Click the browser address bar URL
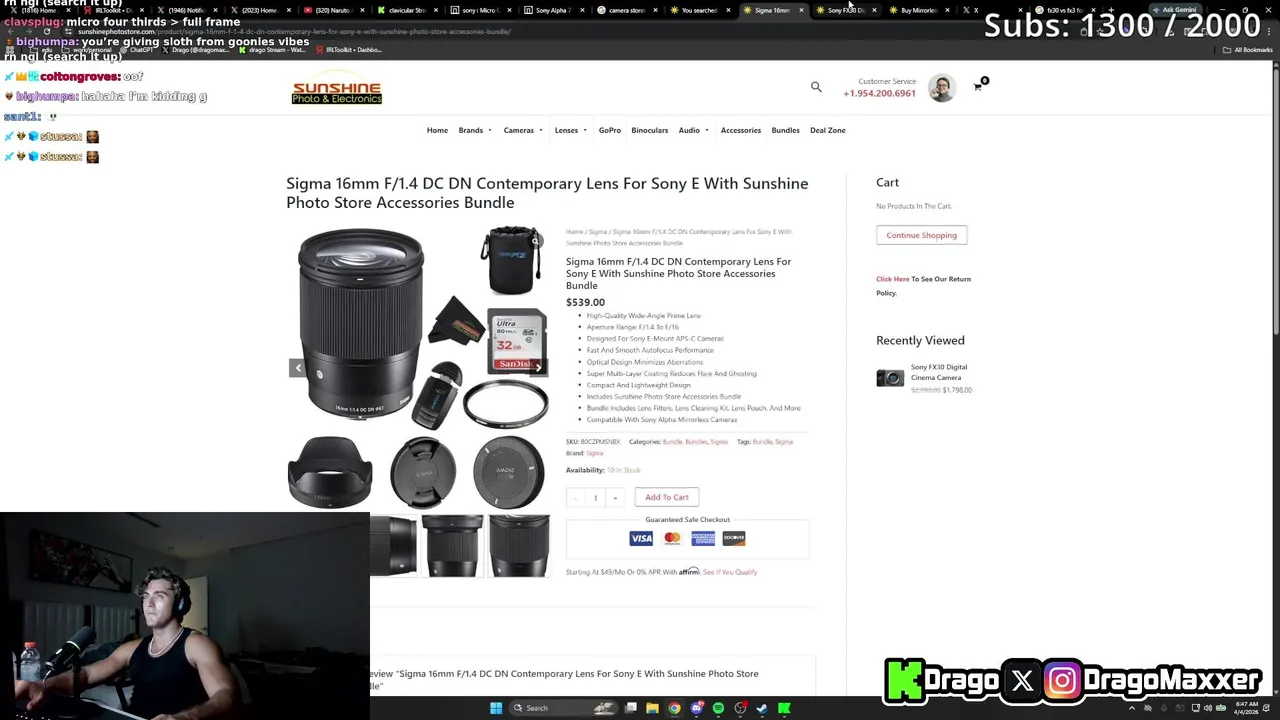Screen dimensions: 1280x720 294,31
